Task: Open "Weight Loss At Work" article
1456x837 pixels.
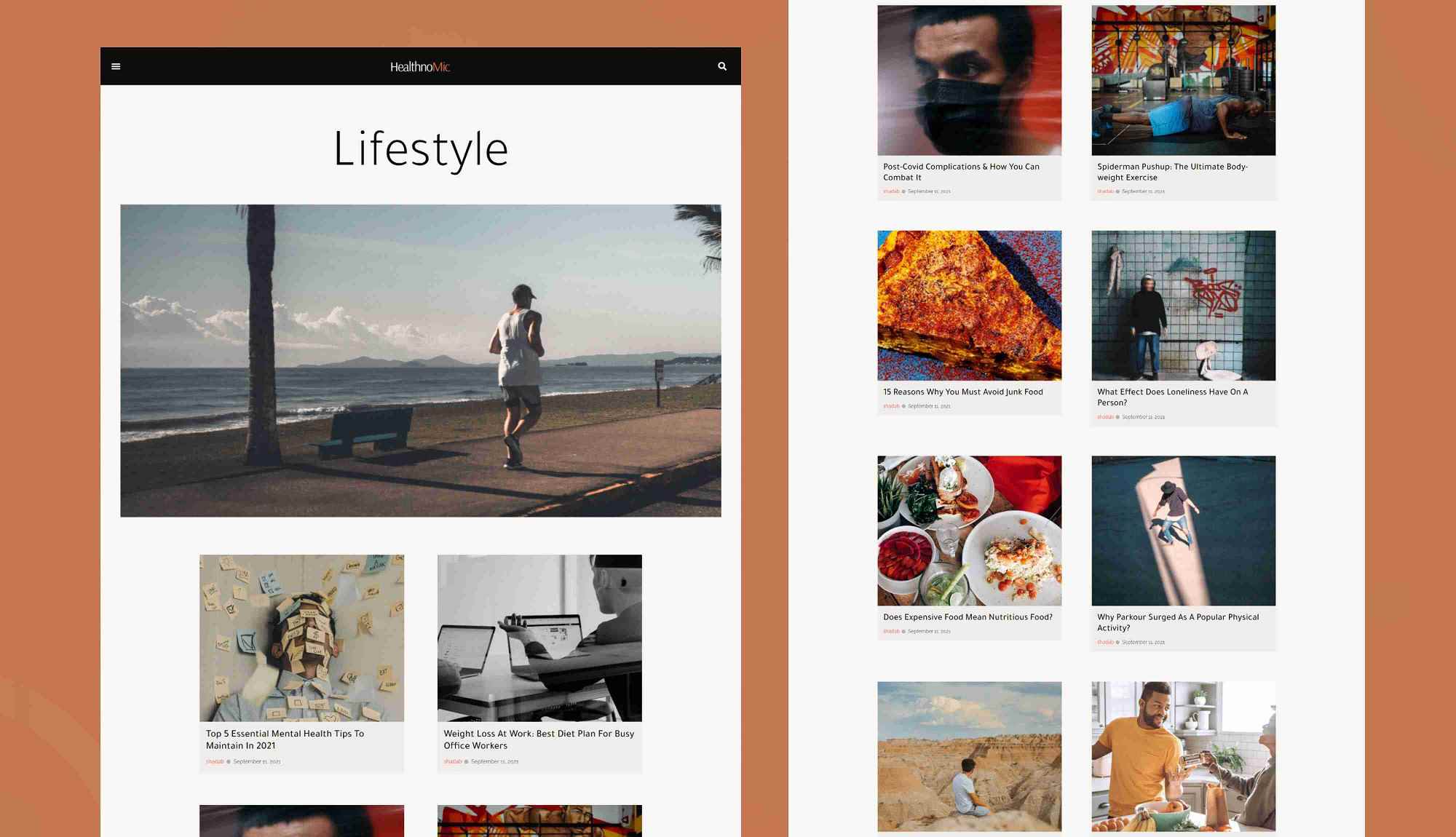Action: click(539, 739)
